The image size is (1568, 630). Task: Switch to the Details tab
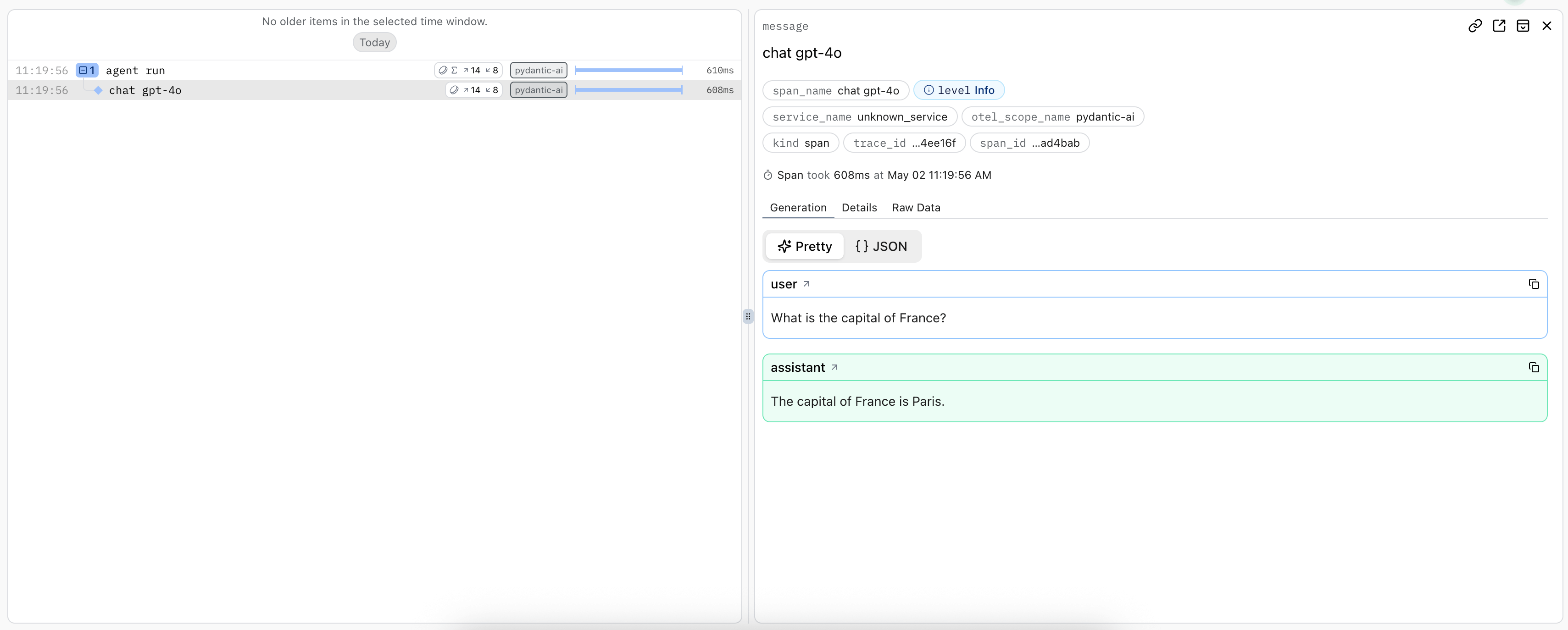coord(859,207)
